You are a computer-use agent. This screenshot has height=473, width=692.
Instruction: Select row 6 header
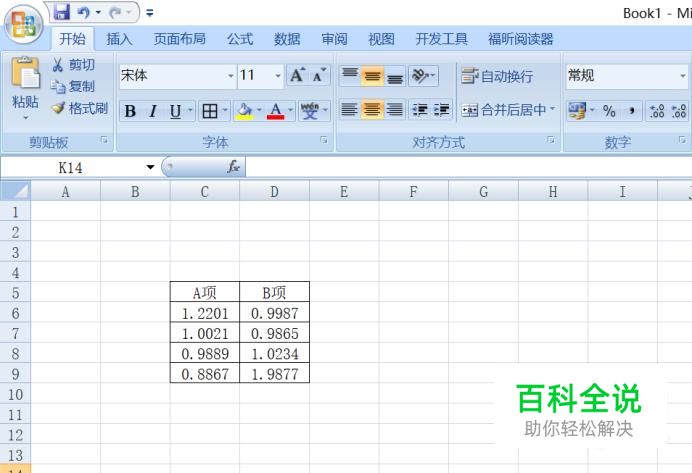coord(15,313)
